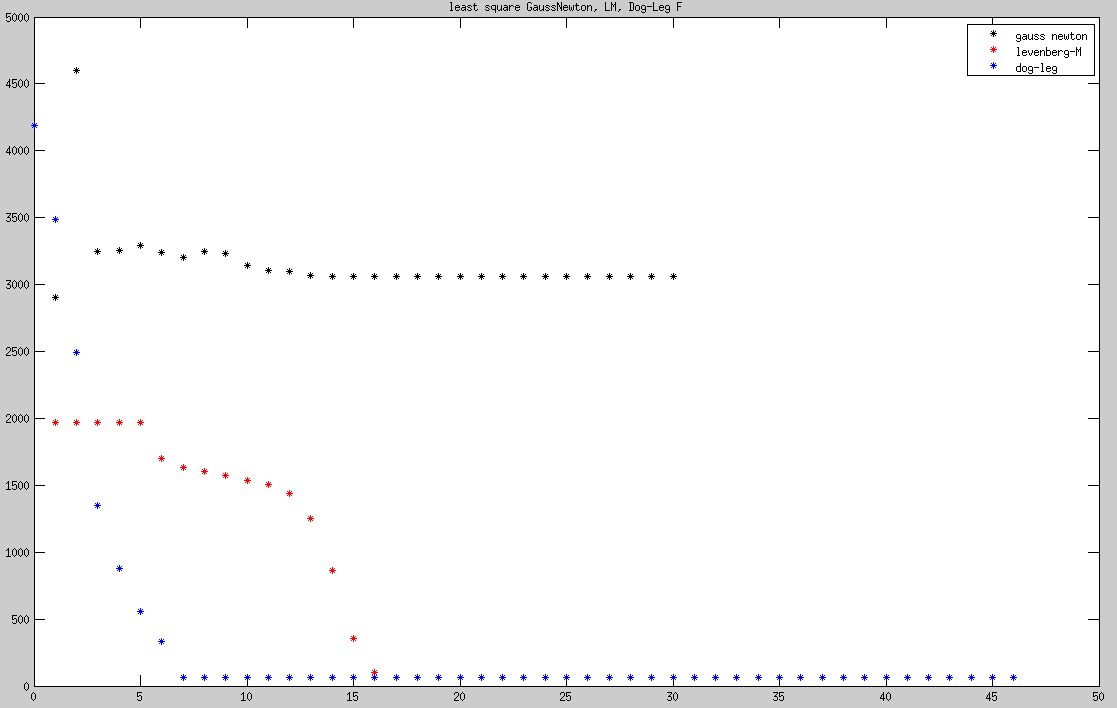The width and height of the screenshot is (1117, 708).
Task: Click the black gauss newton point near 2900
Action: tap(56, 298)
